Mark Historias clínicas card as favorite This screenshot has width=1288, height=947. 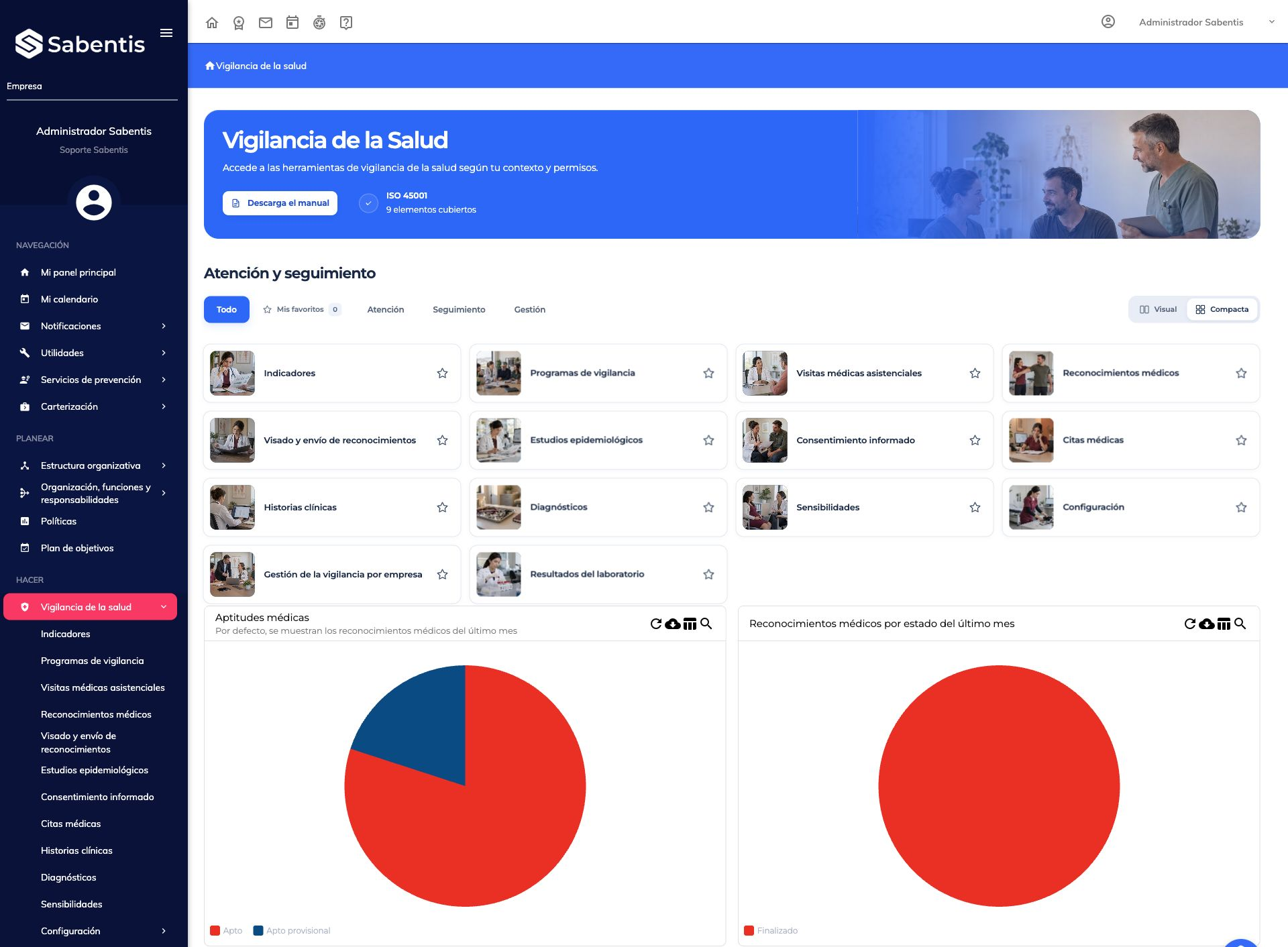coord(442,507)
